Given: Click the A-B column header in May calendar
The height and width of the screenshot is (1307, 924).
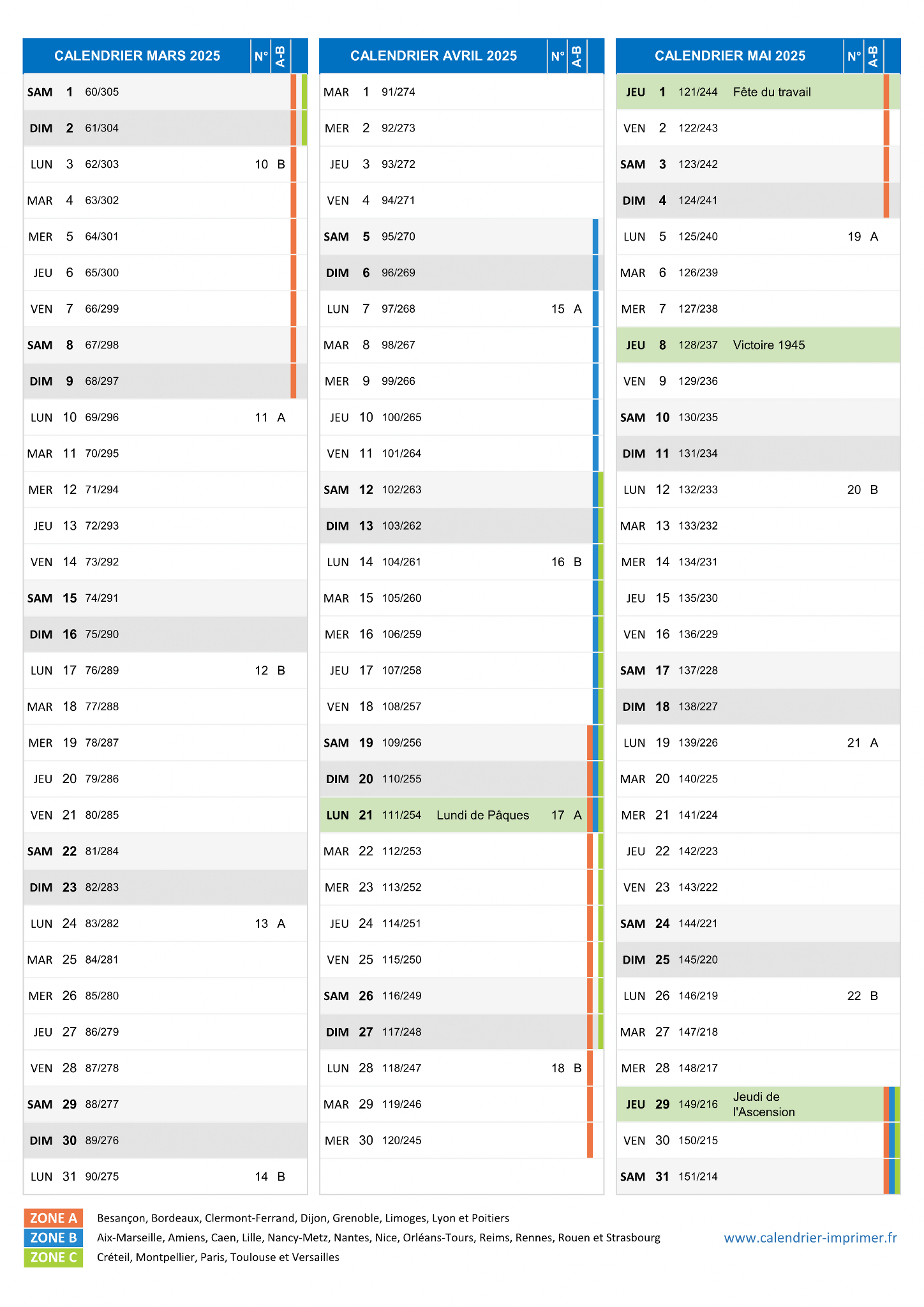Looking at the screenshot, I should point(873,56).
